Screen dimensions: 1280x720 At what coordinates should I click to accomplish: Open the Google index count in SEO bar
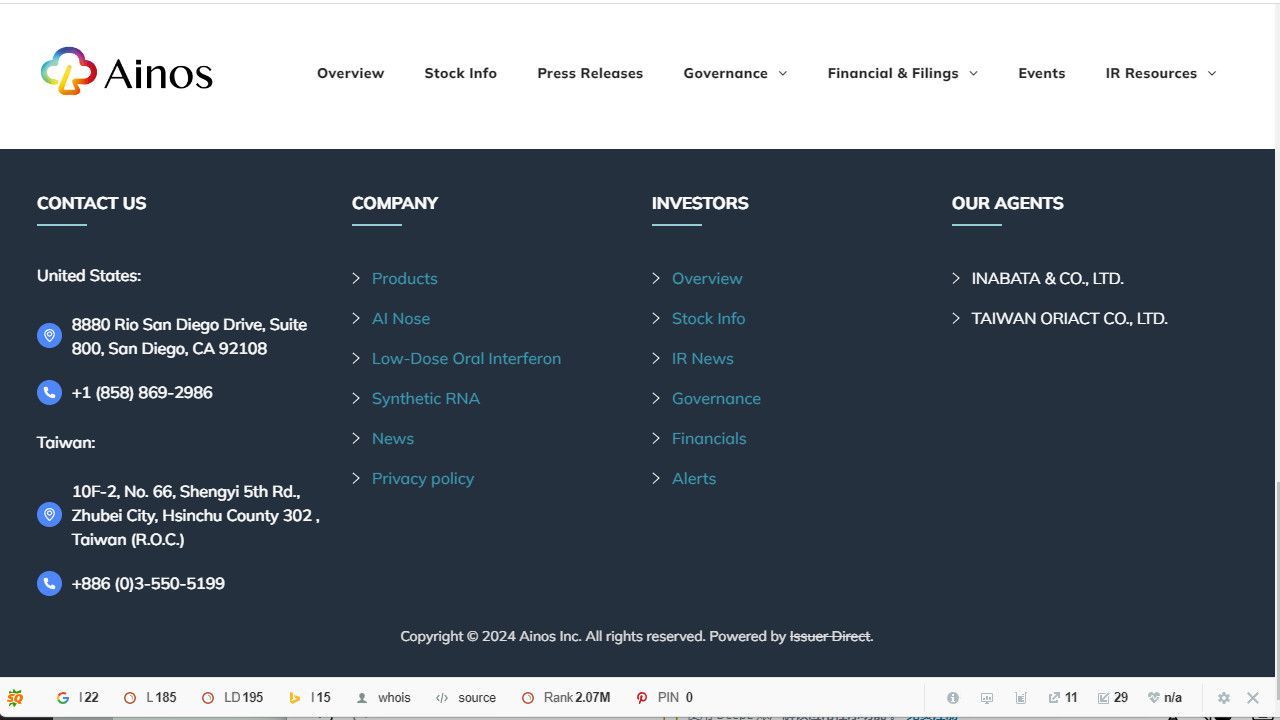pyautogui.click(x=77, y=698)
